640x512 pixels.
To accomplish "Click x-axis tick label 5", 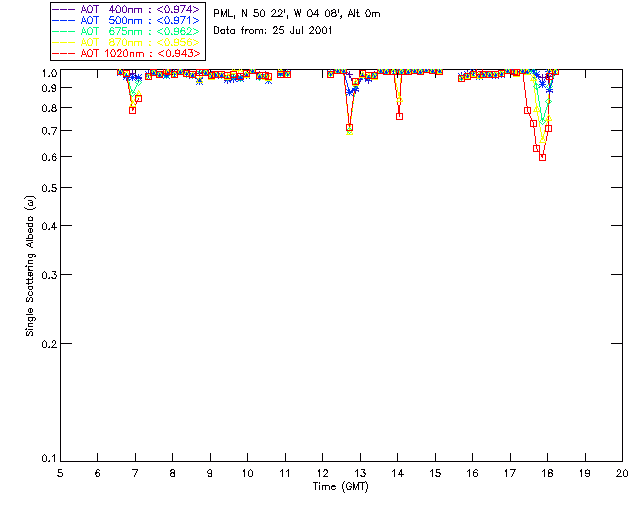I will [60, 473].
